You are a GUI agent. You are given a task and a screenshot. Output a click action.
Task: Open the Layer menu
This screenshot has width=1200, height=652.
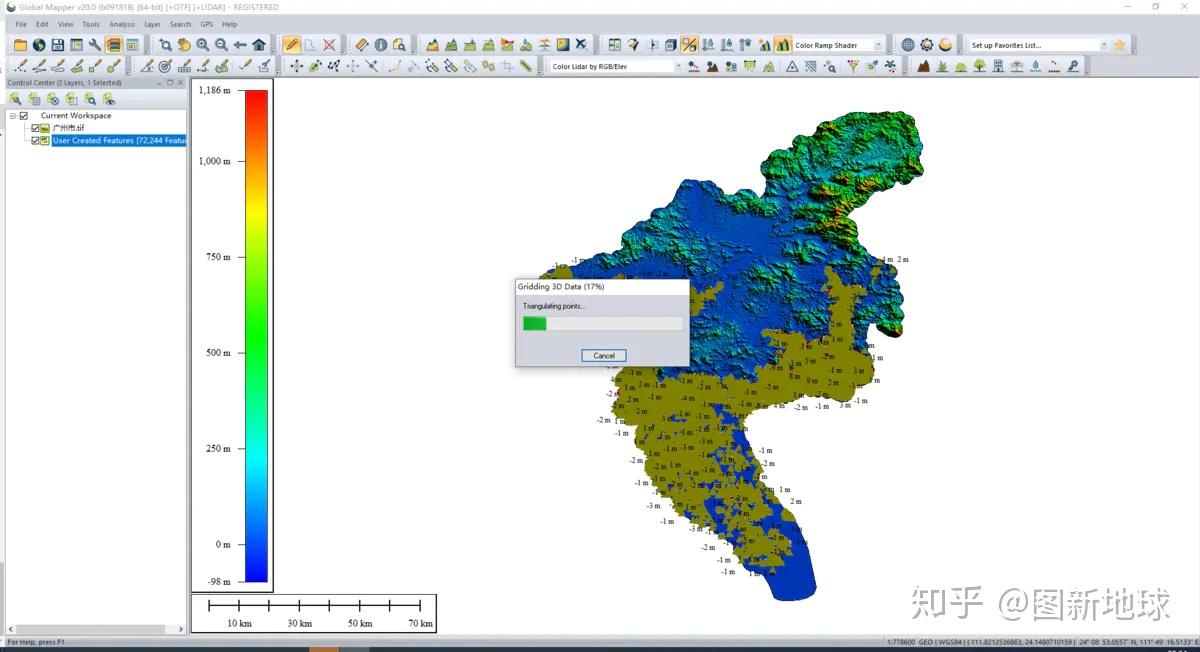(x=152, y=24)
